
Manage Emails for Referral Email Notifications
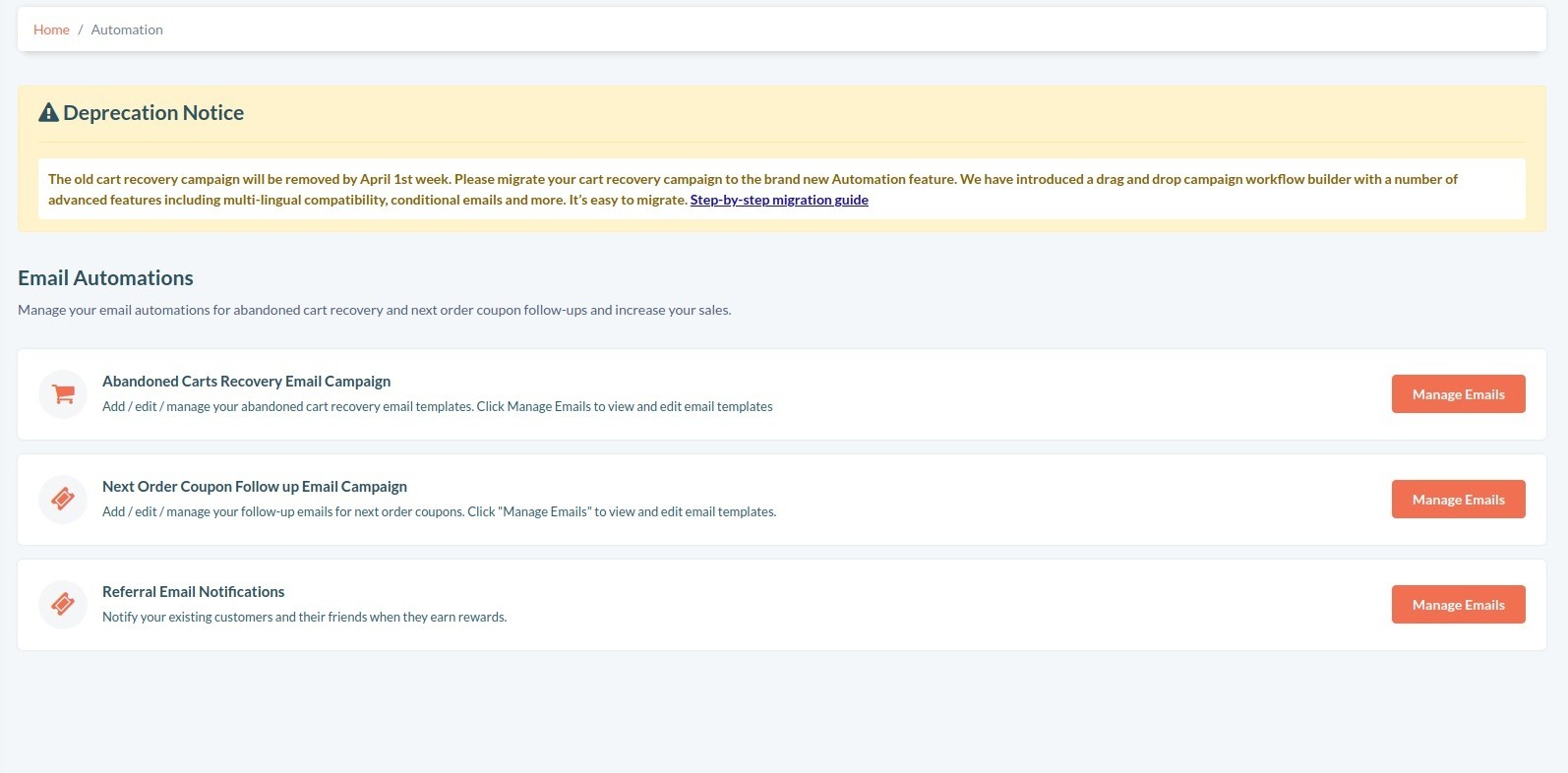pyautogui.click(x=1458, y=605)
